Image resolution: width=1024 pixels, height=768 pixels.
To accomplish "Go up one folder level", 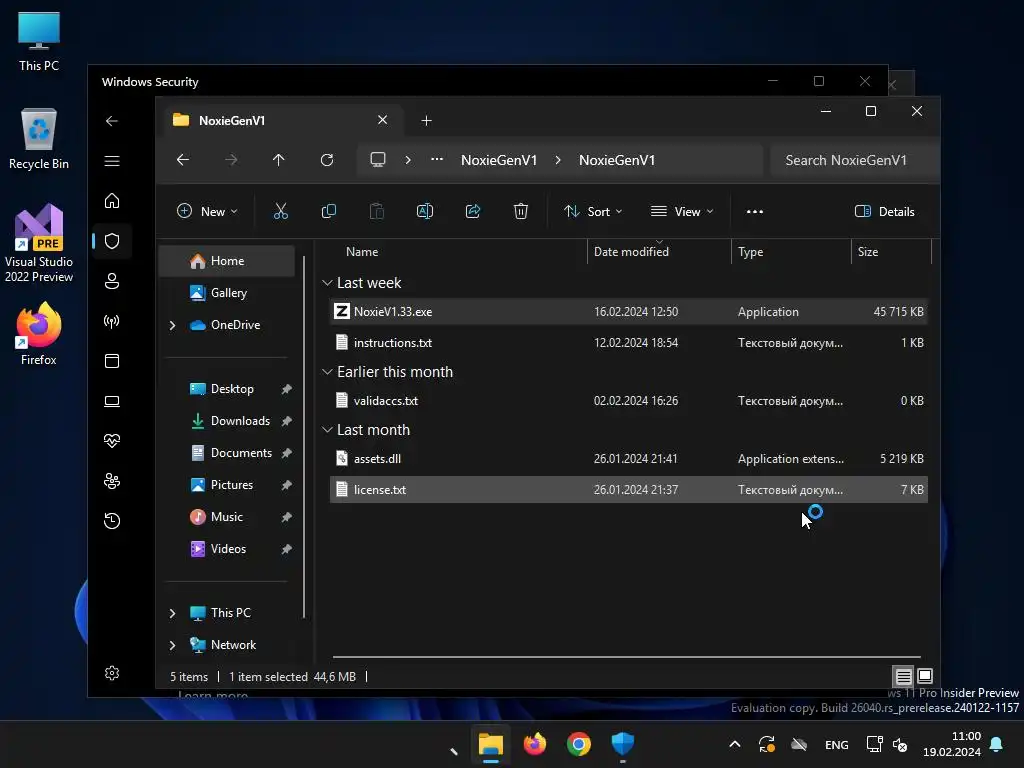I will click(x=279, y=159).
